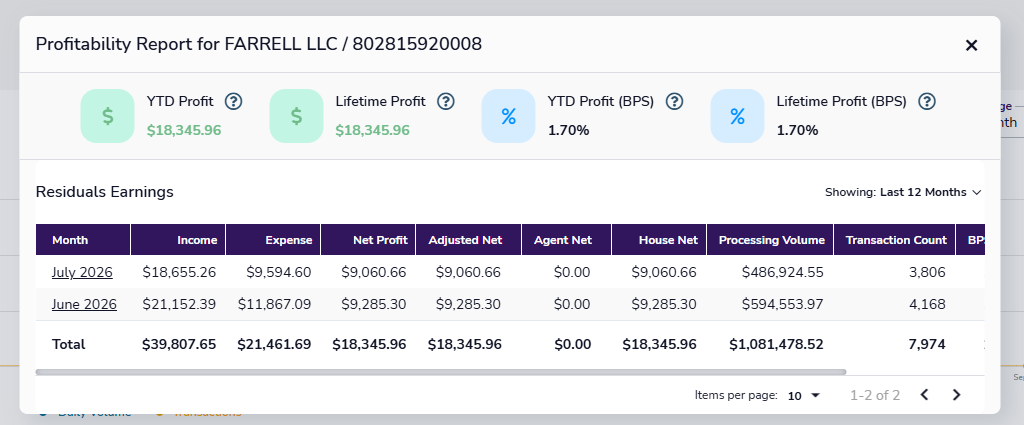Select the June income value $21,152.39

(179, 304)
